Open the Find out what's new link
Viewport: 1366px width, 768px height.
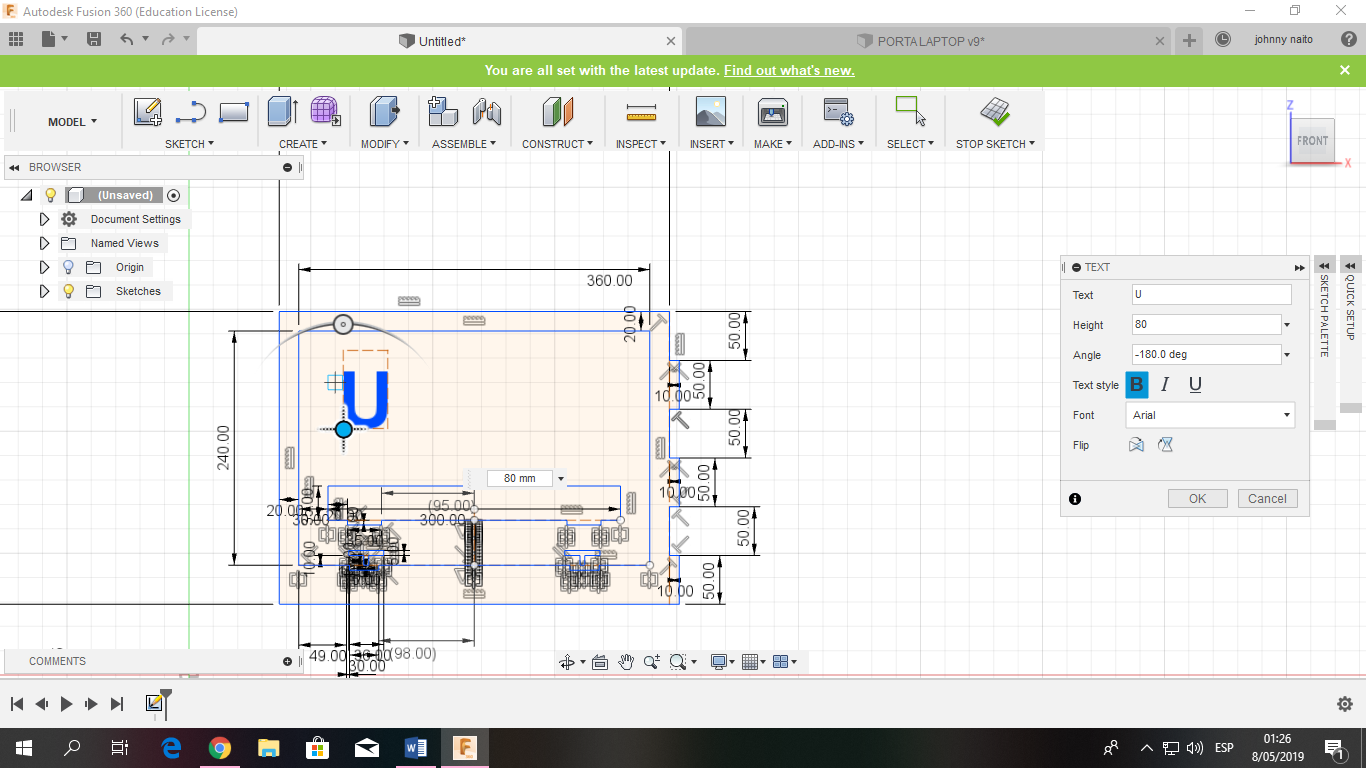click(x=789, y=71)
